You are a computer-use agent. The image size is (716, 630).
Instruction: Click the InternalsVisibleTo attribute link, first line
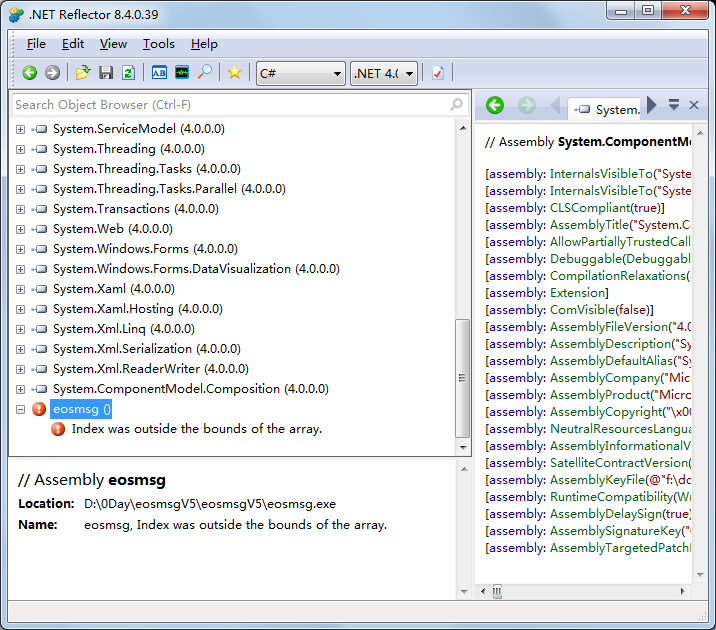(x=601, y=174)
